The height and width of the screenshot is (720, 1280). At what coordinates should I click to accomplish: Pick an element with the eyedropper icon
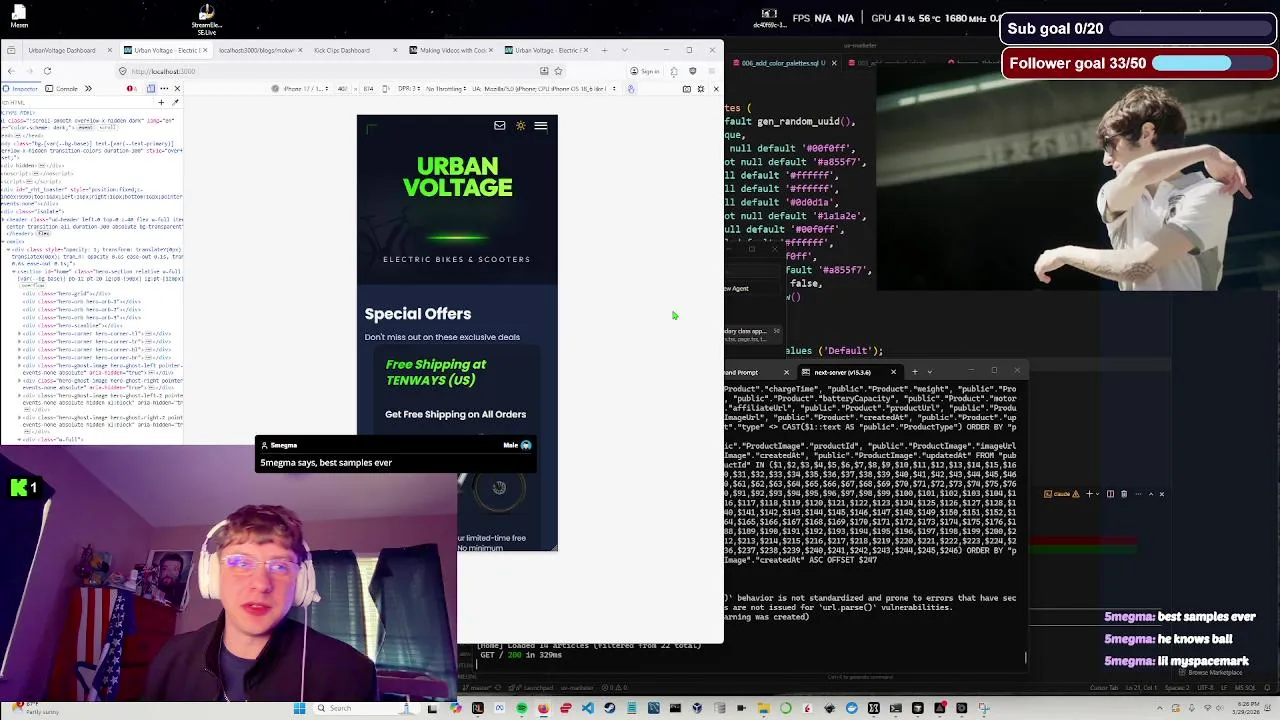pyautogui.click(x=175, y=102)
